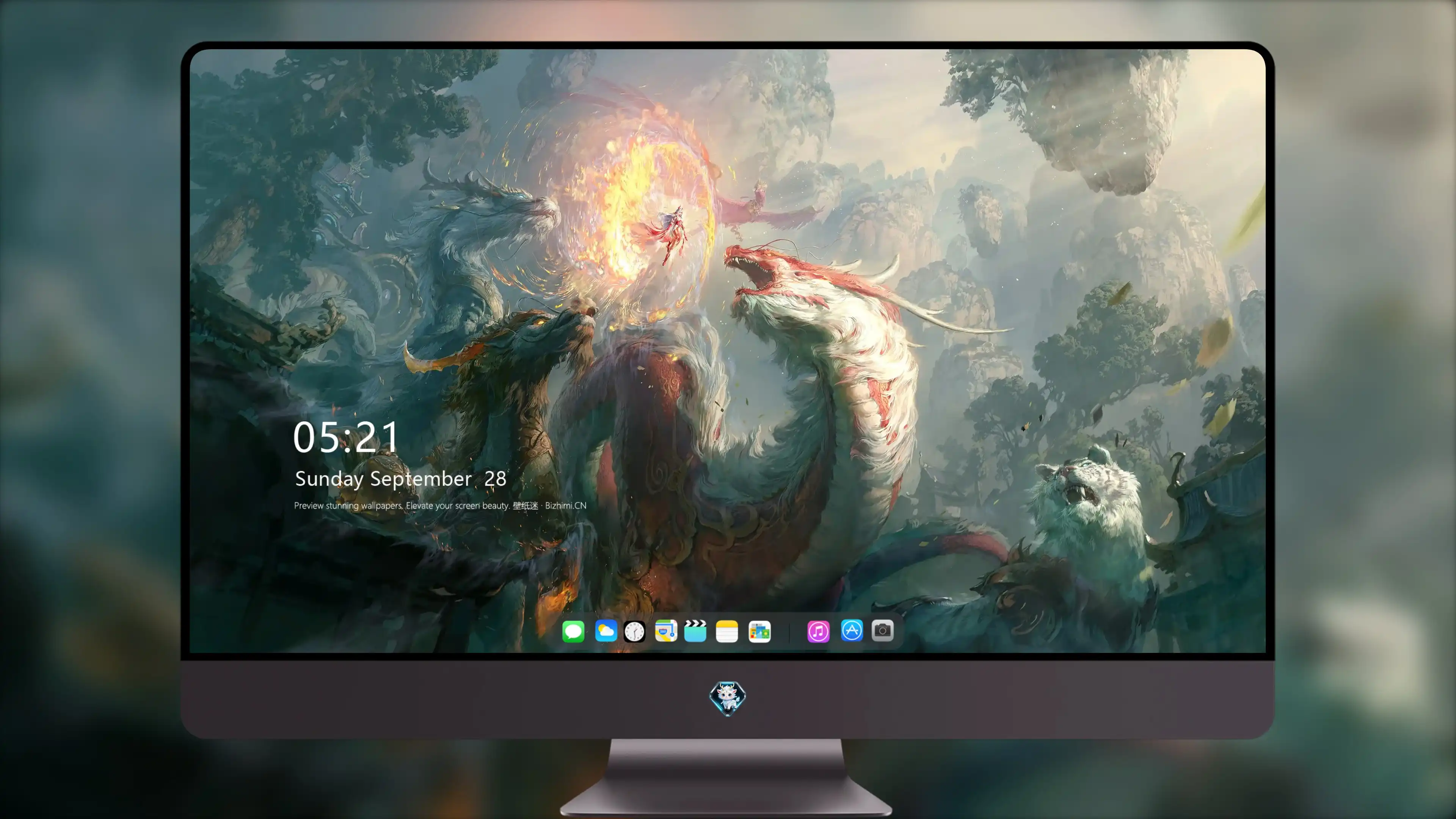Open the Camera app in the dock
The width and height of the screenshot is (1456, 819).
882,630
